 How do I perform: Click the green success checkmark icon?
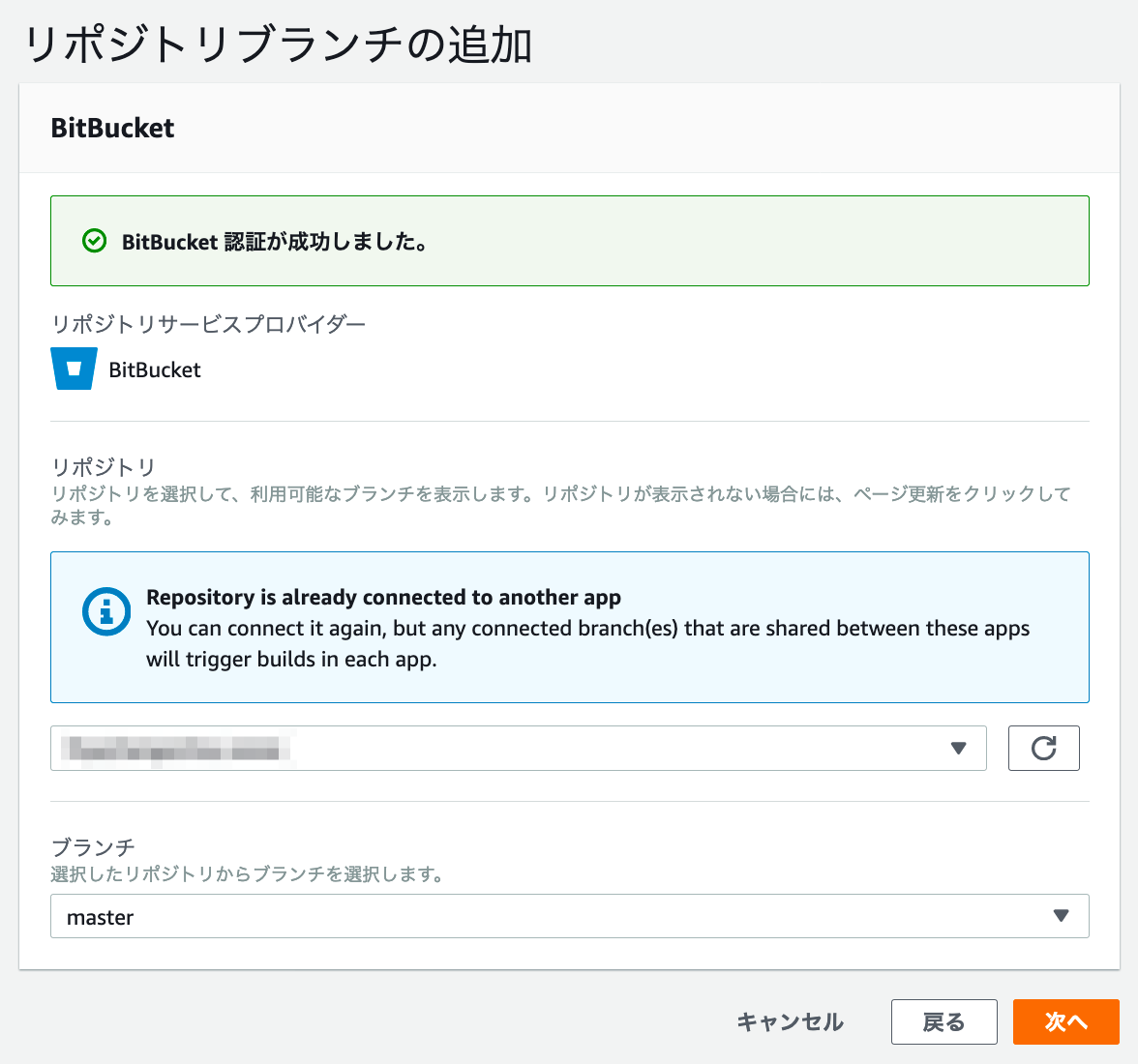95,241
